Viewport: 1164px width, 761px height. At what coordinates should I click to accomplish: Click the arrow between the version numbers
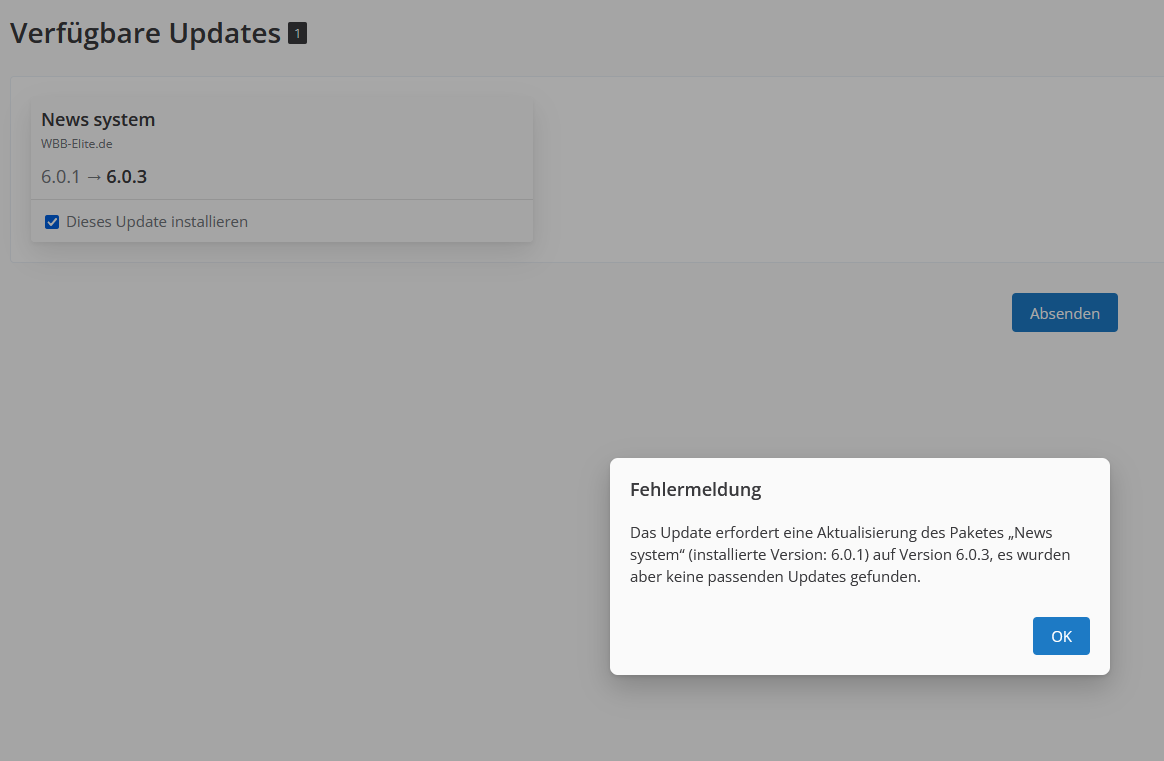tap(94, 177)
